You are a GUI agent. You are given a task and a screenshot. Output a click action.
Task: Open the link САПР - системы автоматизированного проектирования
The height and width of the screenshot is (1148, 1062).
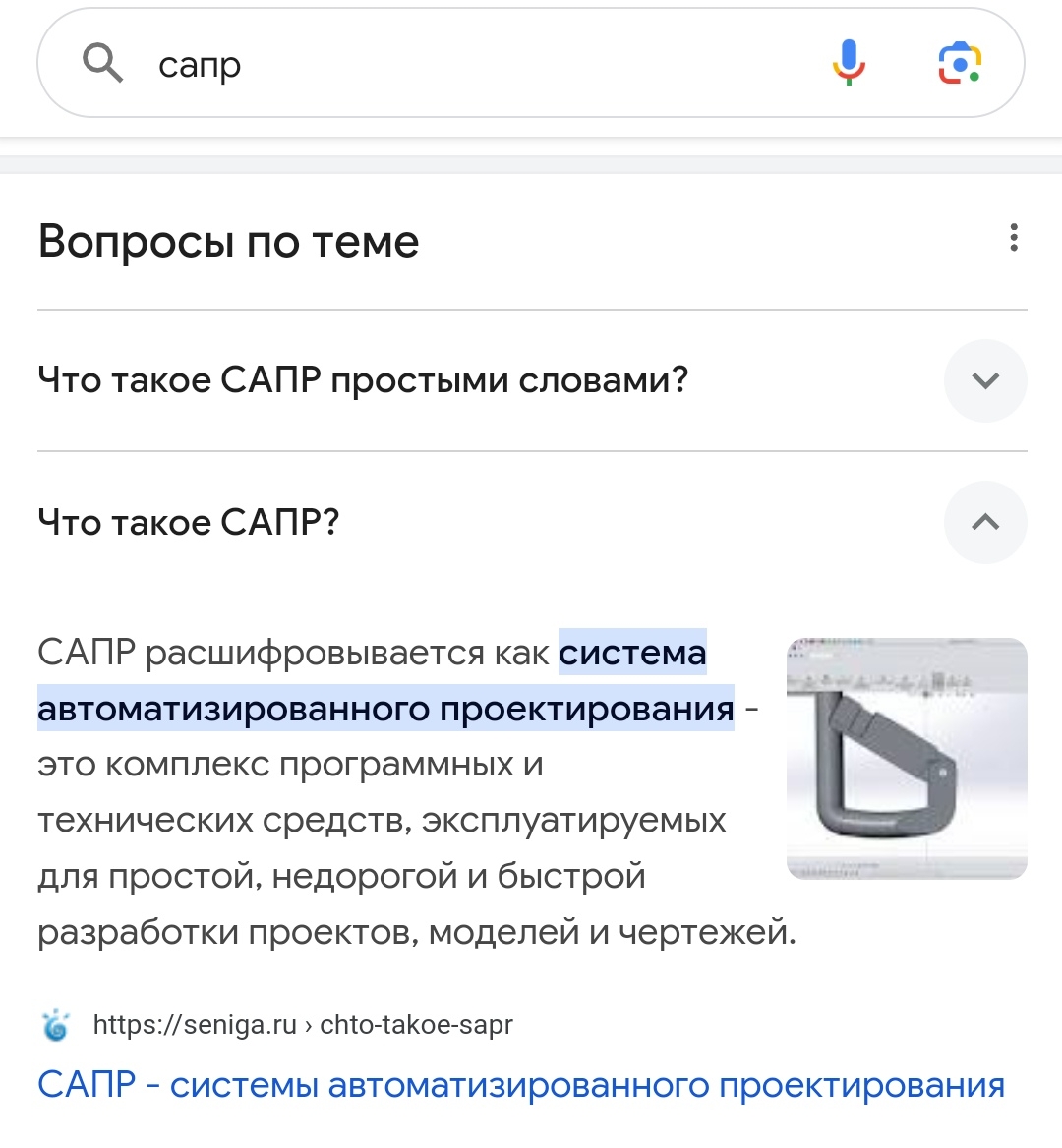(x=521, y=1085)
